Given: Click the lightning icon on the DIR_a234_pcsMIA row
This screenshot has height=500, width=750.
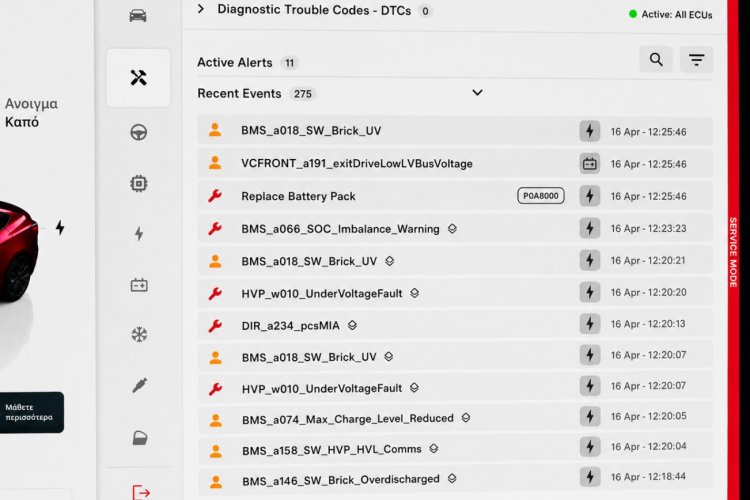Looking at the screenshot, I should [590, 324].
